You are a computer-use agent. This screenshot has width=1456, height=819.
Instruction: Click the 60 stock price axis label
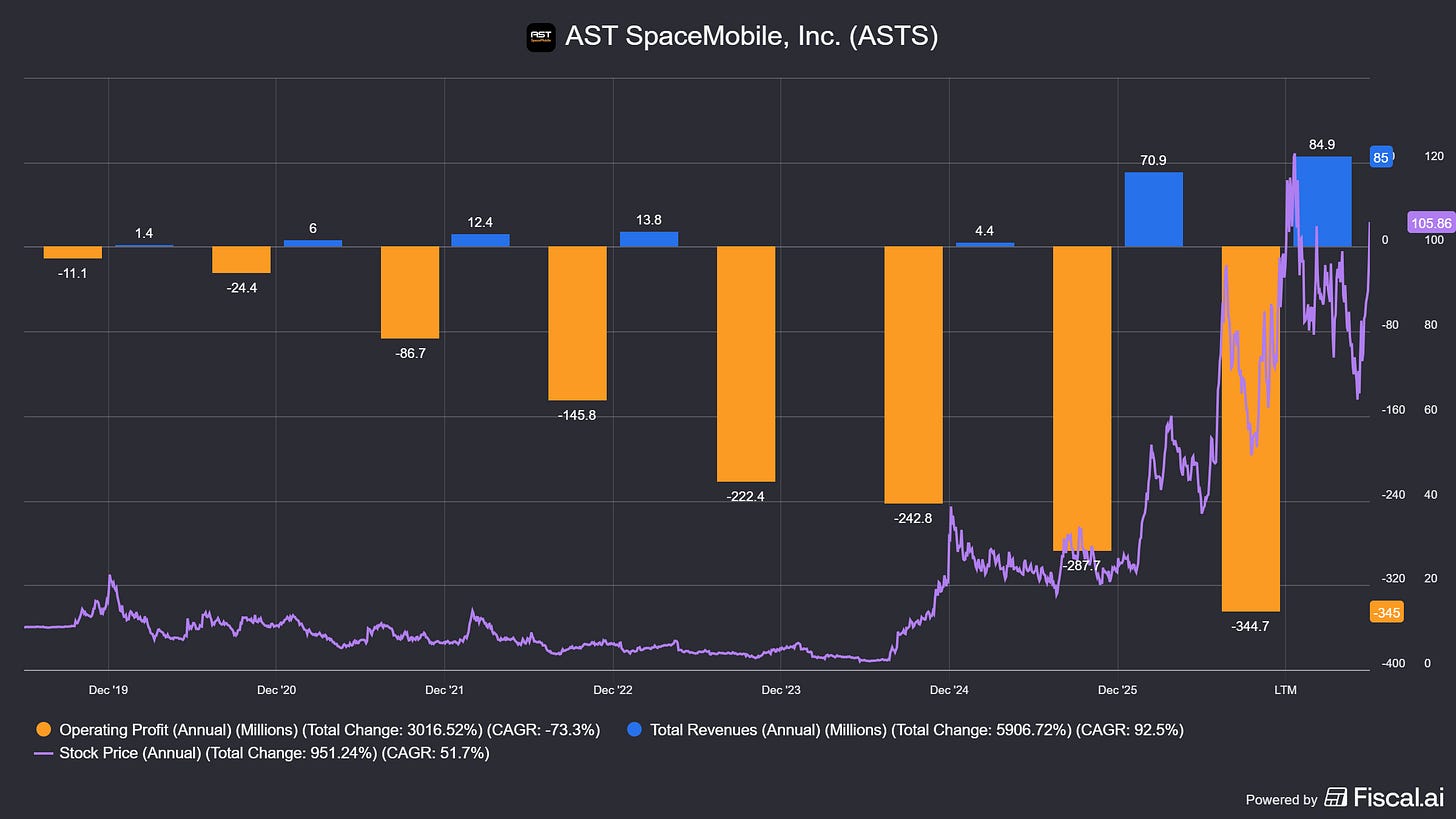point(1430,410)
